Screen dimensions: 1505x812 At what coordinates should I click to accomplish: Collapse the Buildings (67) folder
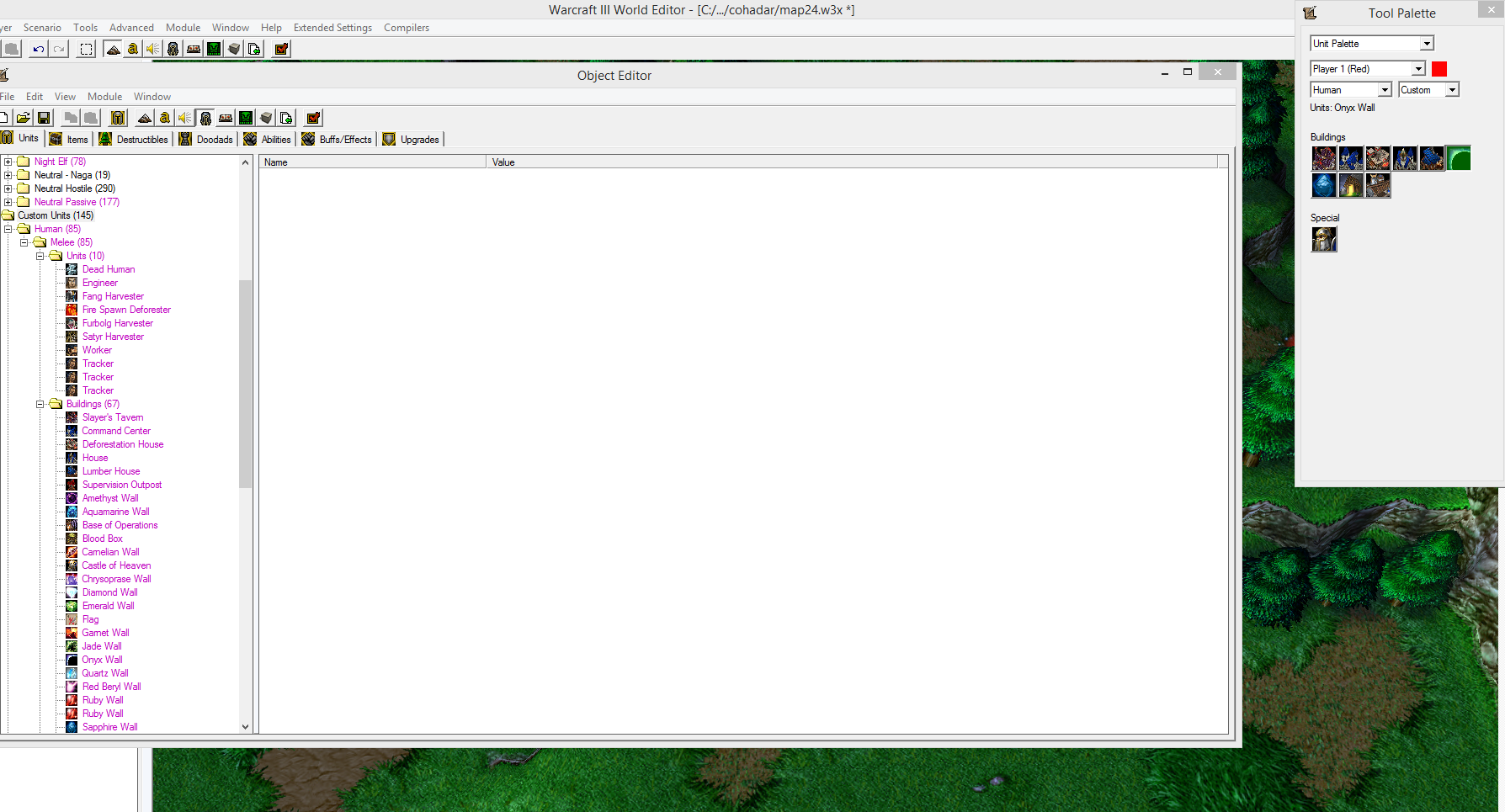(40, 404)
